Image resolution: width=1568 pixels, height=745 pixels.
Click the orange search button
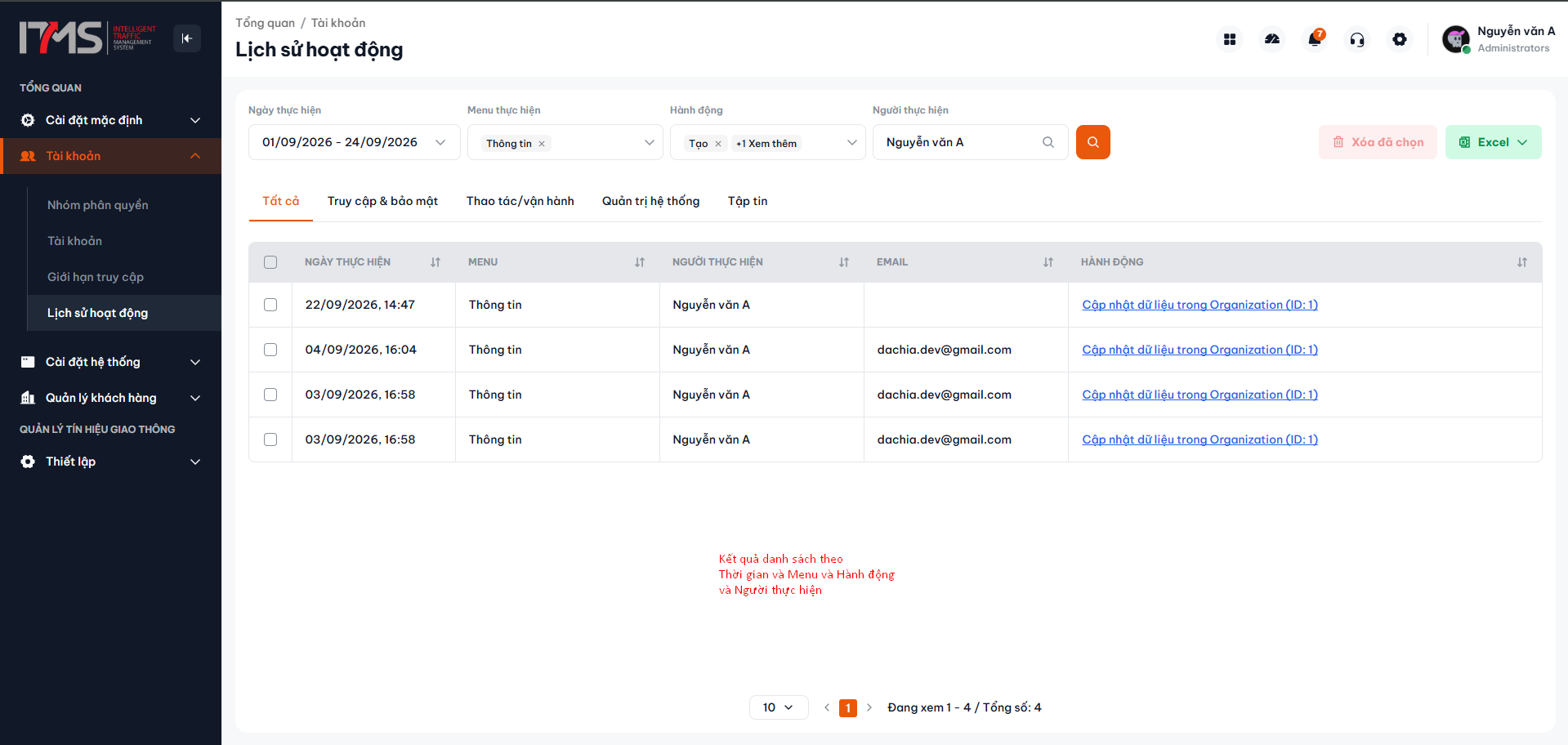[1093, 142]
